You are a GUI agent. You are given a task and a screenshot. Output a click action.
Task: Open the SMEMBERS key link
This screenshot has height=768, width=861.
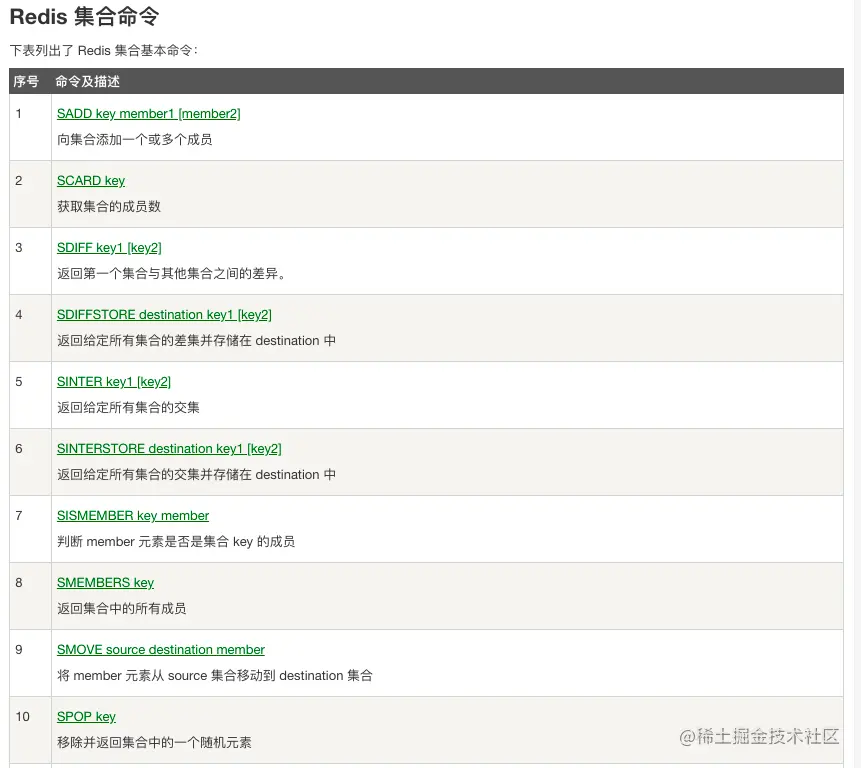[105, 582]
